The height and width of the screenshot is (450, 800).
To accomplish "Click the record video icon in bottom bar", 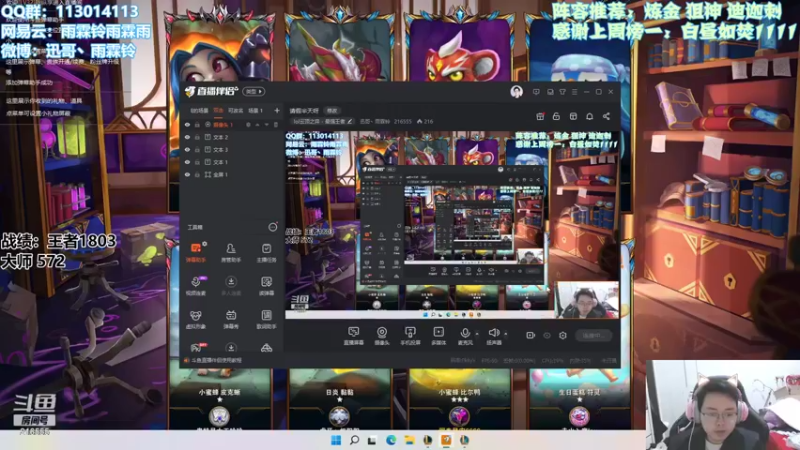I will point(531,335).
